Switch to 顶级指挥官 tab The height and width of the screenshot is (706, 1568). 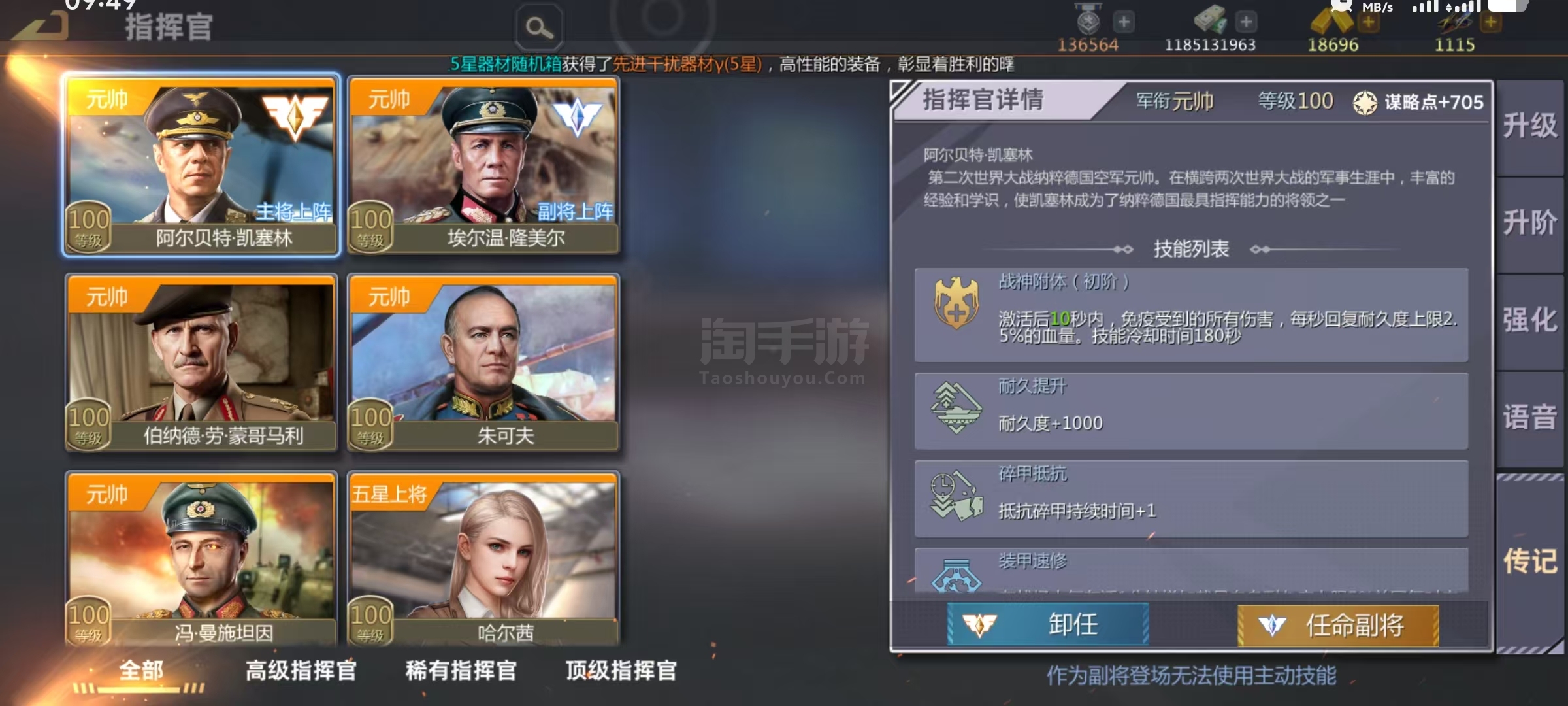[x=621, y=670]
